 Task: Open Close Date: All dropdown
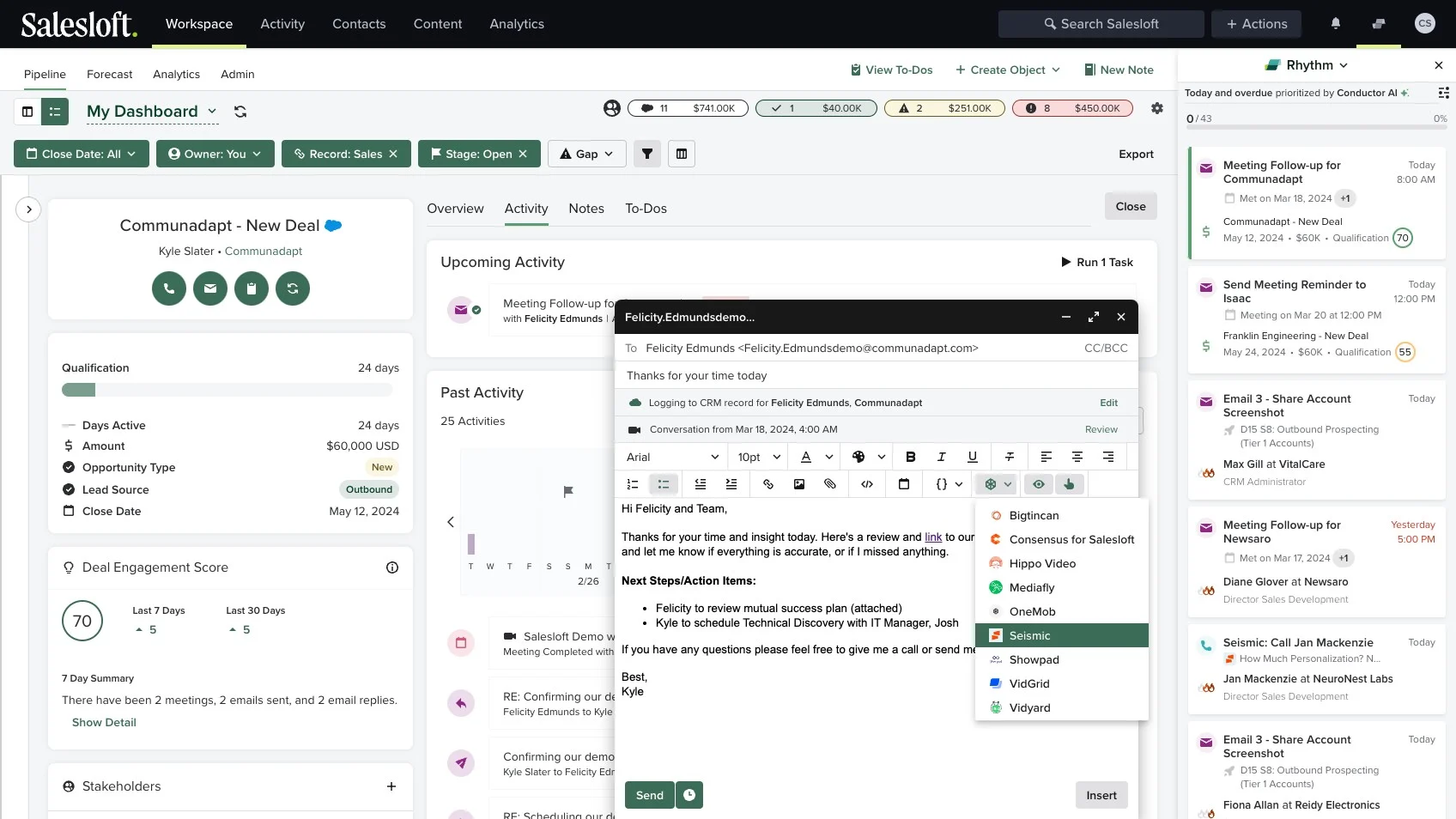tap(82, 154)
